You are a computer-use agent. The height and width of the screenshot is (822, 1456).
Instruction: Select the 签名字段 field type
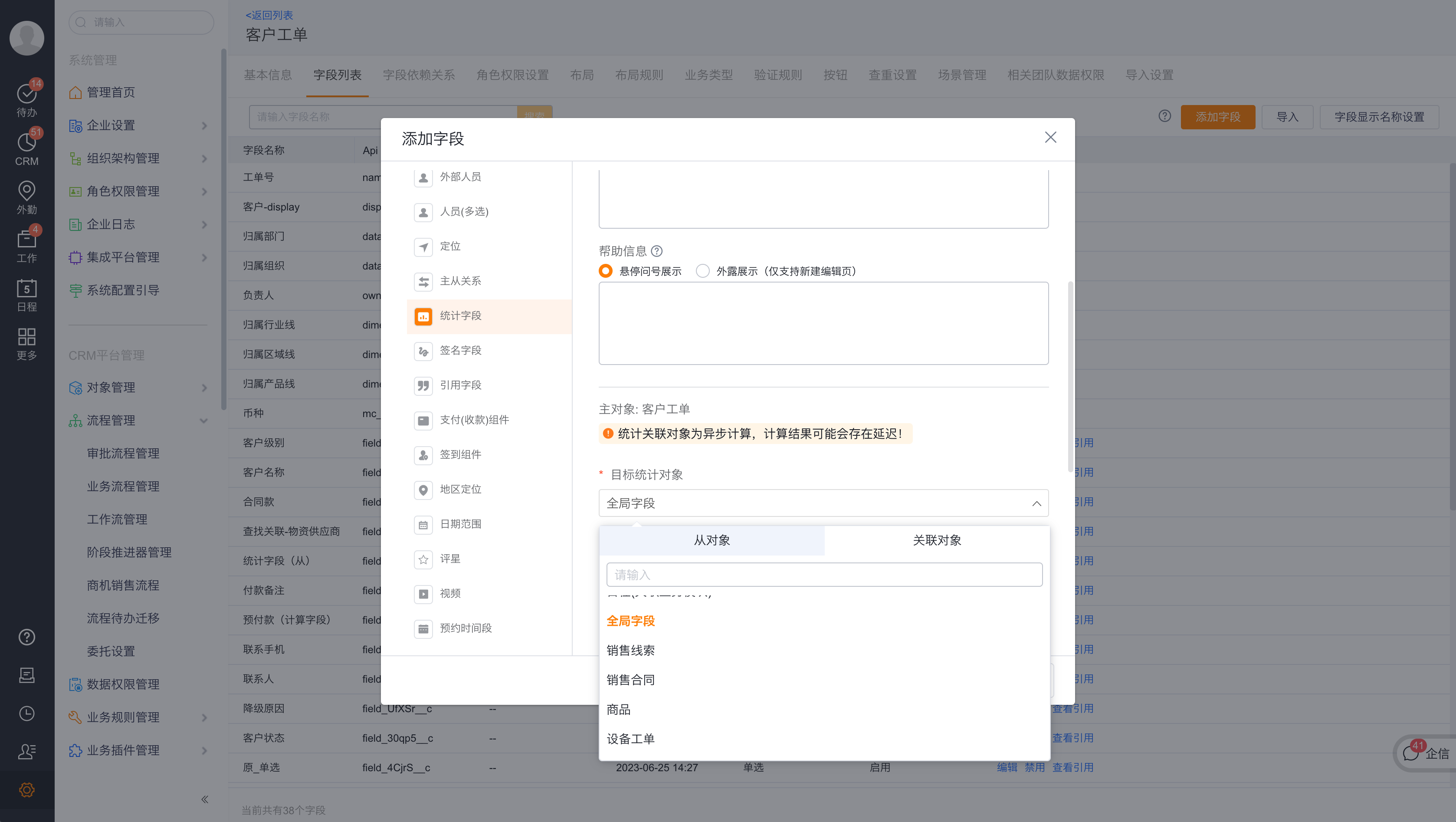489,351
